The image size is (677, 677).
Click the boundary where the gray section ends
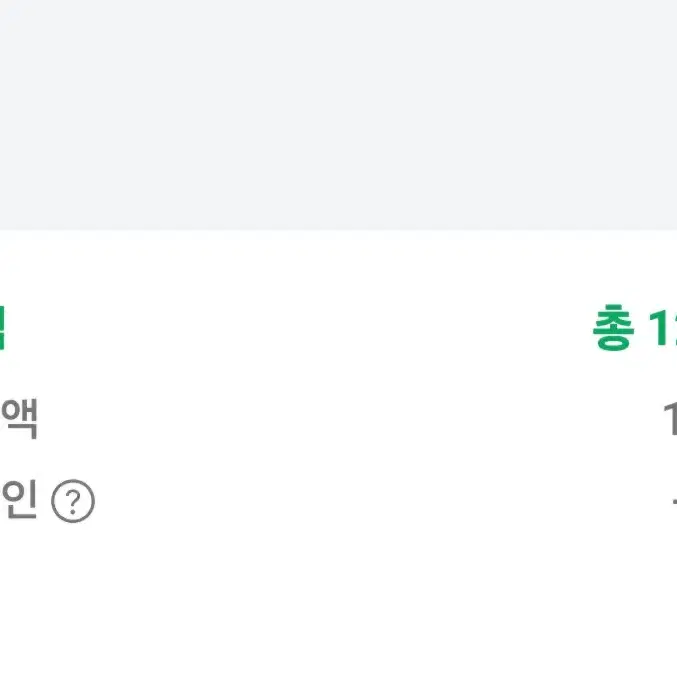(x=338, y=230)
